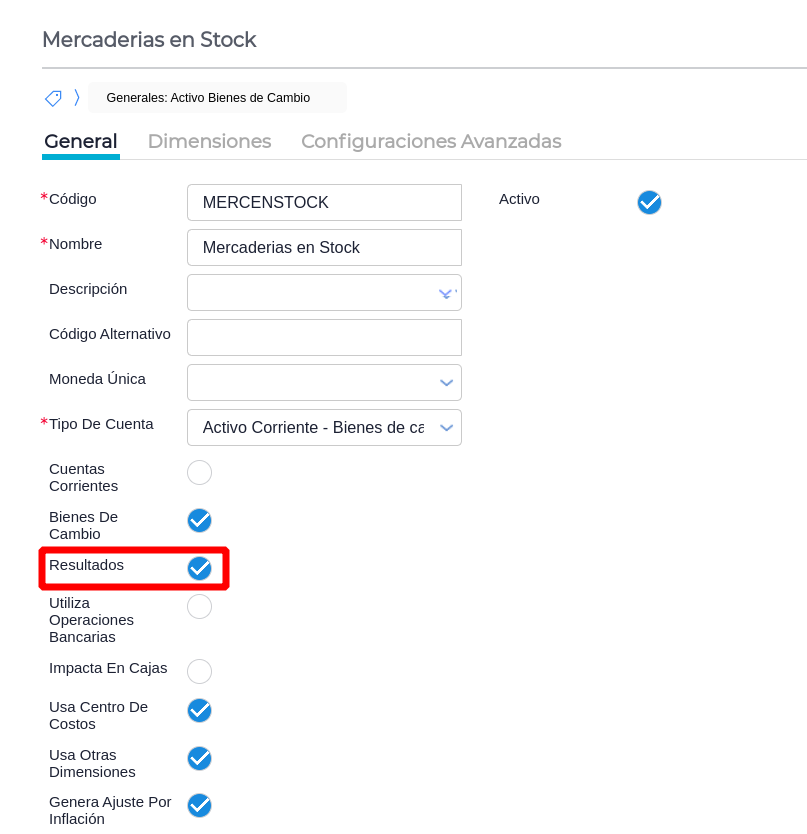Expand the Descripción field chevron
Viewport: 807px width, 834px height.
(x=446, y=293)
